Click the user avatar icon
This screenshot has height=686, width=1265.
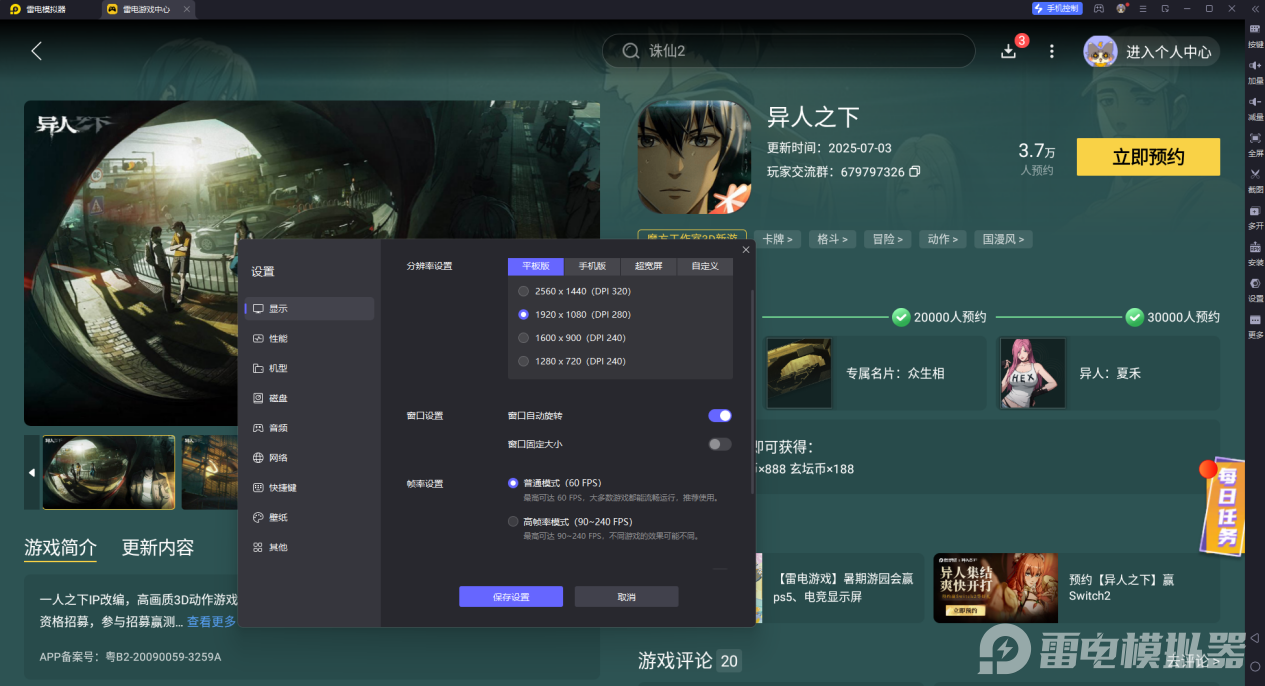[x=1100, y=51]
